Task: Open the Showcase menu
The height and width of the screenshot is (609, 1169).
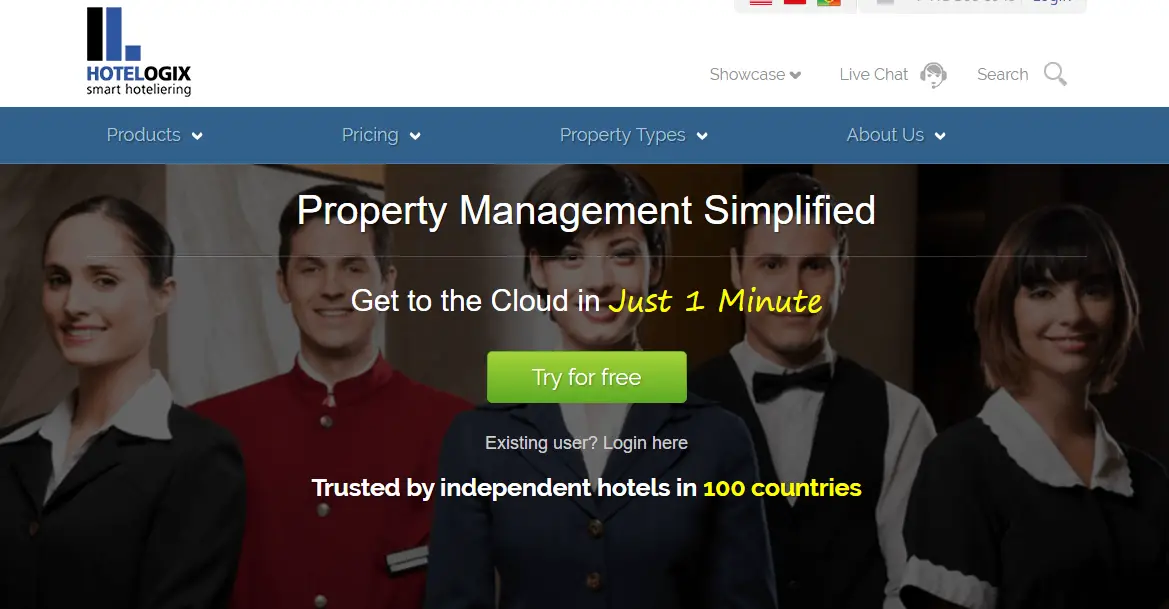Action: tap(747, 75)
